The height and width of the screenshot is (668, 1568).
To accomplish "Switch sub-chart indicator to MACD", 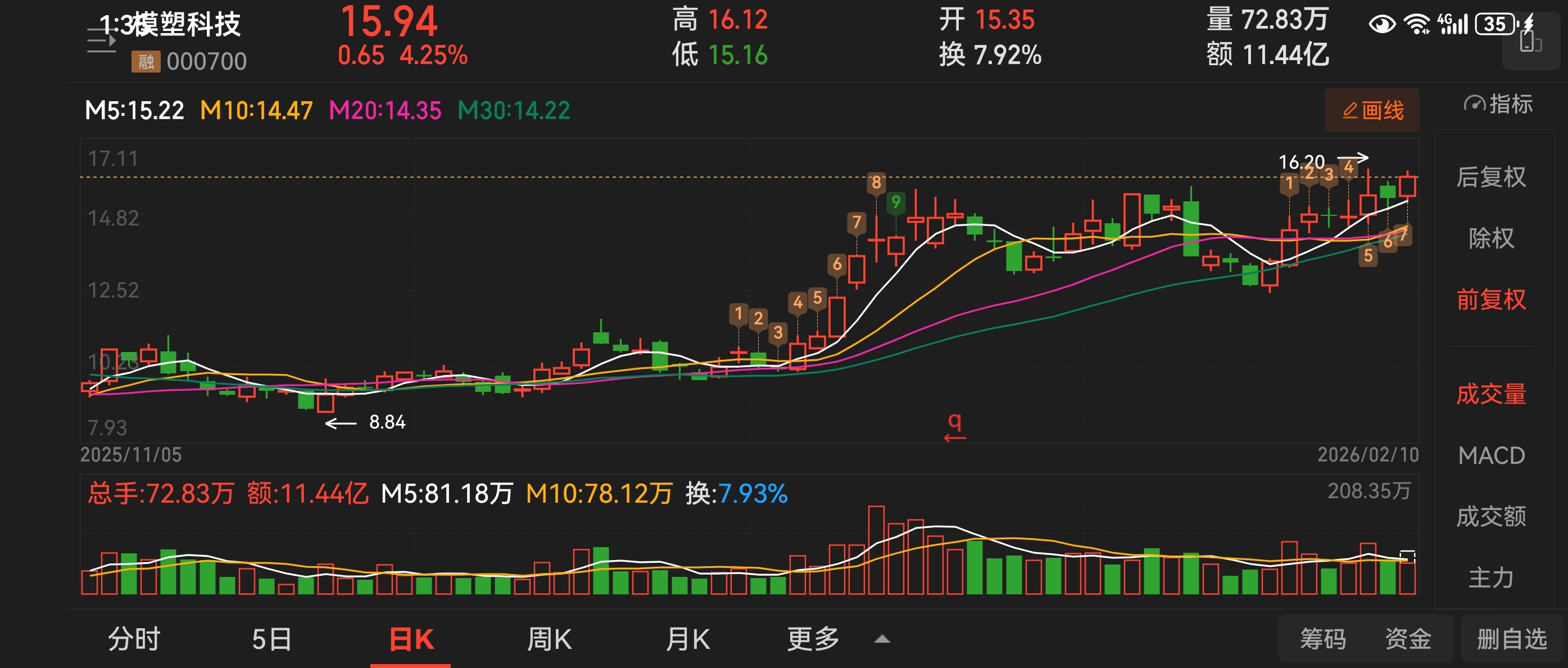I will click(x=1490, y=455).
